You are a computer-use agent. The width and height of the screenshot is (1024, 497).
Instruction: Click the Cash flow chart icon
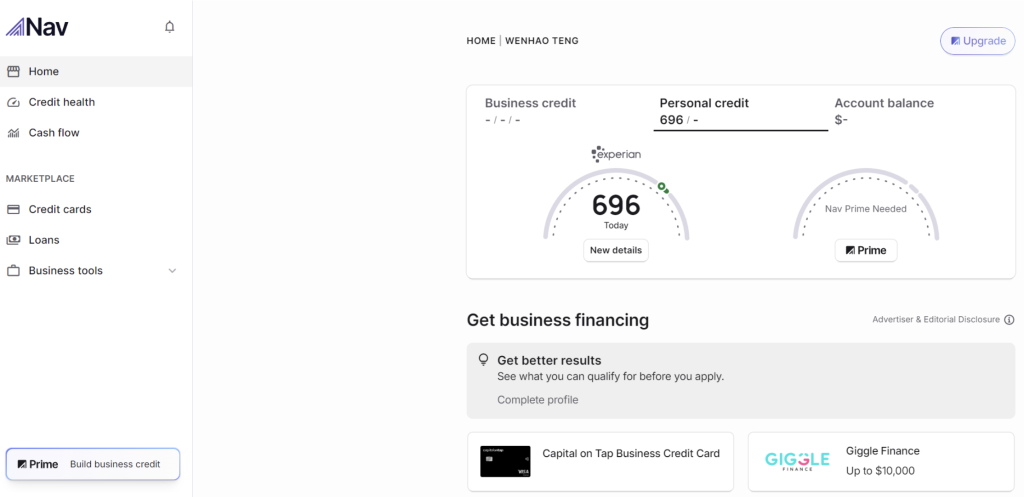13,133
